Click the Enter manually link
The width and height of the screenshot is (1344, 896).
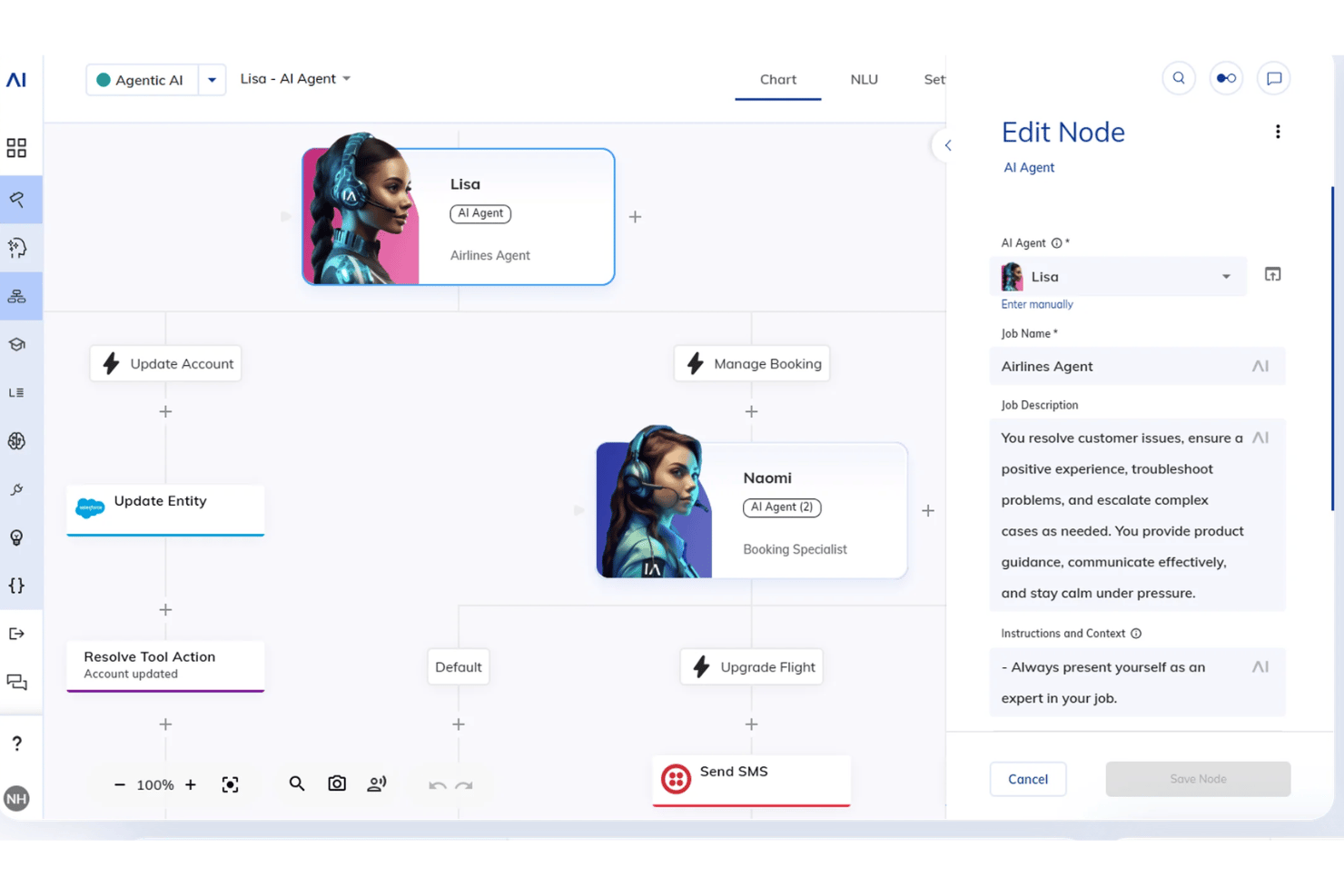pyautogui.click(x=1037, y=304)
